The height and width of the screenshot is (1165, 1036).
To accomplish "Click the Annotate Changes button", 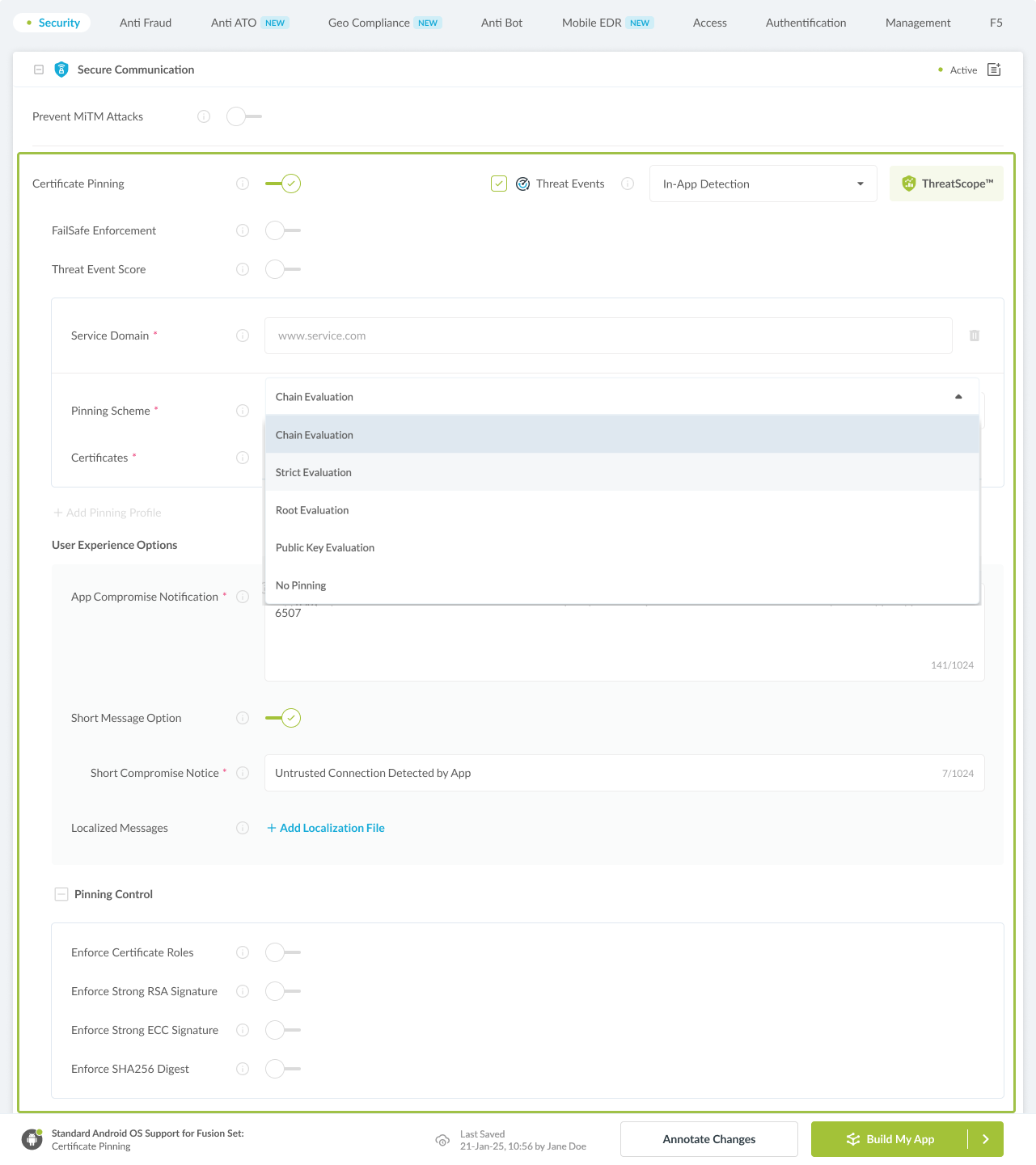I will click(x=708, y=1139).
